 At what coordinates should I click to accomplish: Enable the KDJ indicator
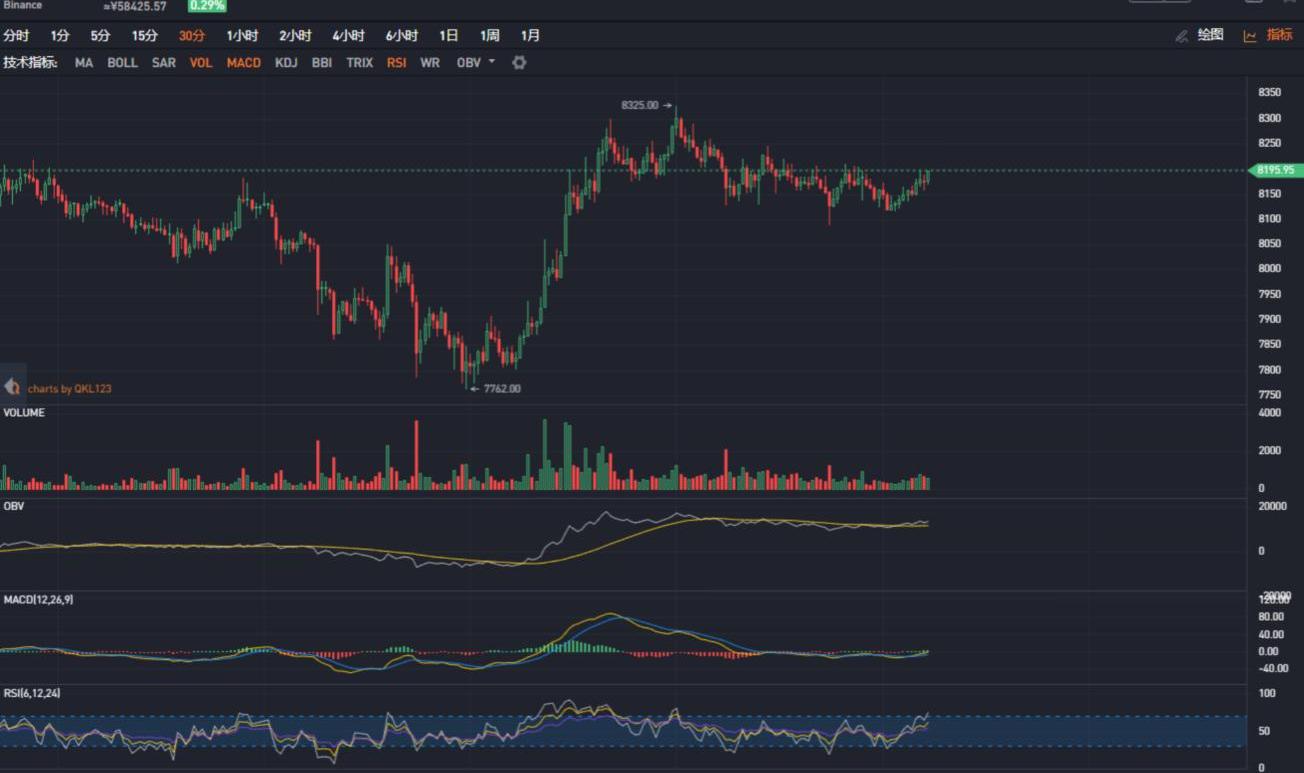286,62
